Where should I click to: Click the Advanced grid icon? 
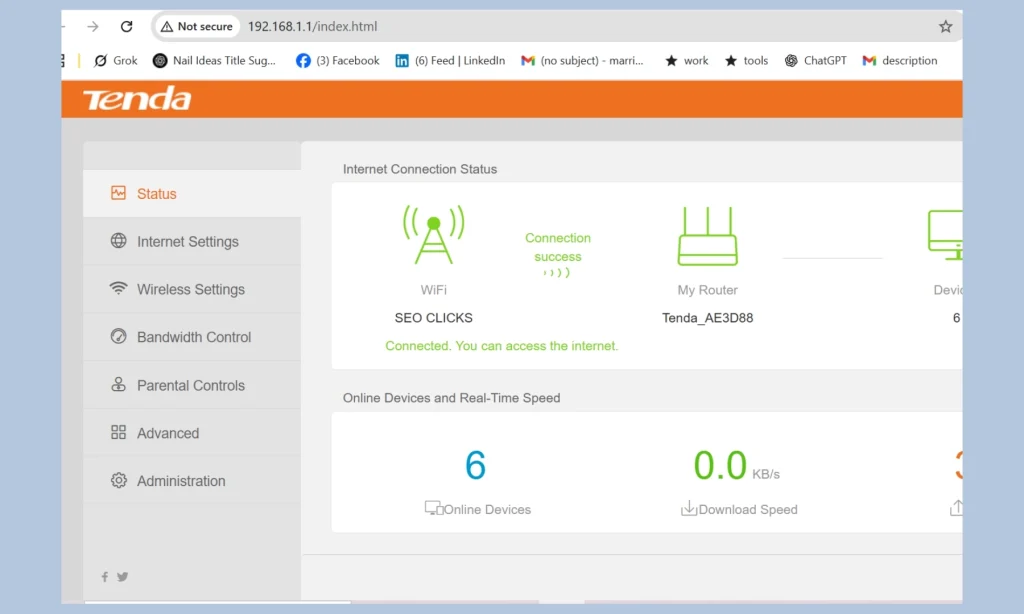tap(117, 433)
